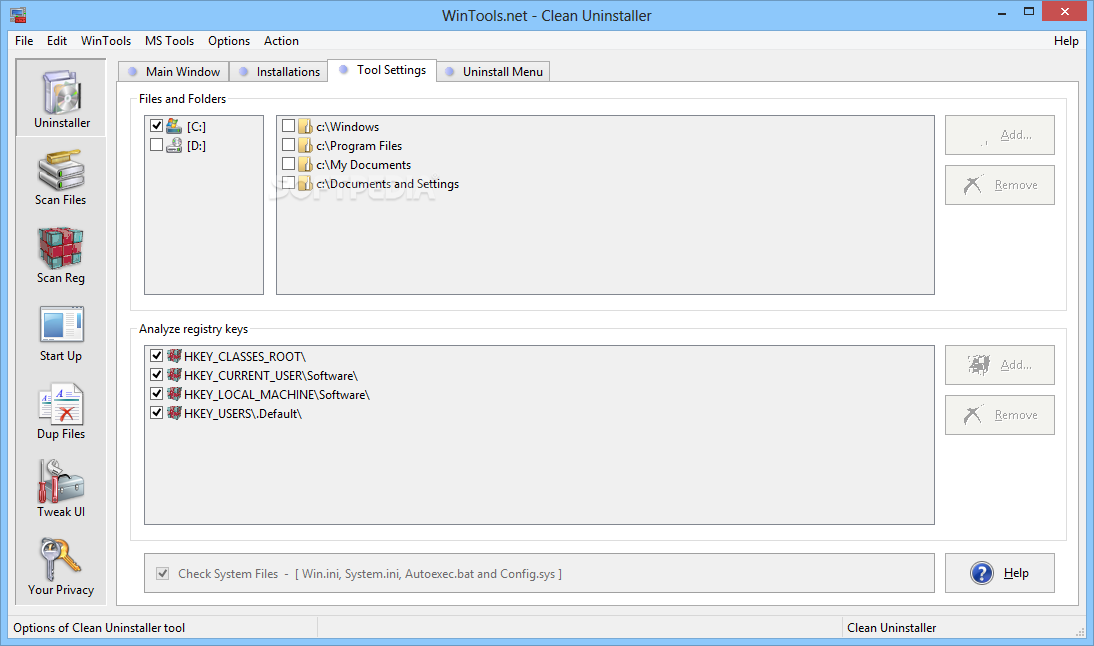Open the Start Up tool

tap(61, 333)
